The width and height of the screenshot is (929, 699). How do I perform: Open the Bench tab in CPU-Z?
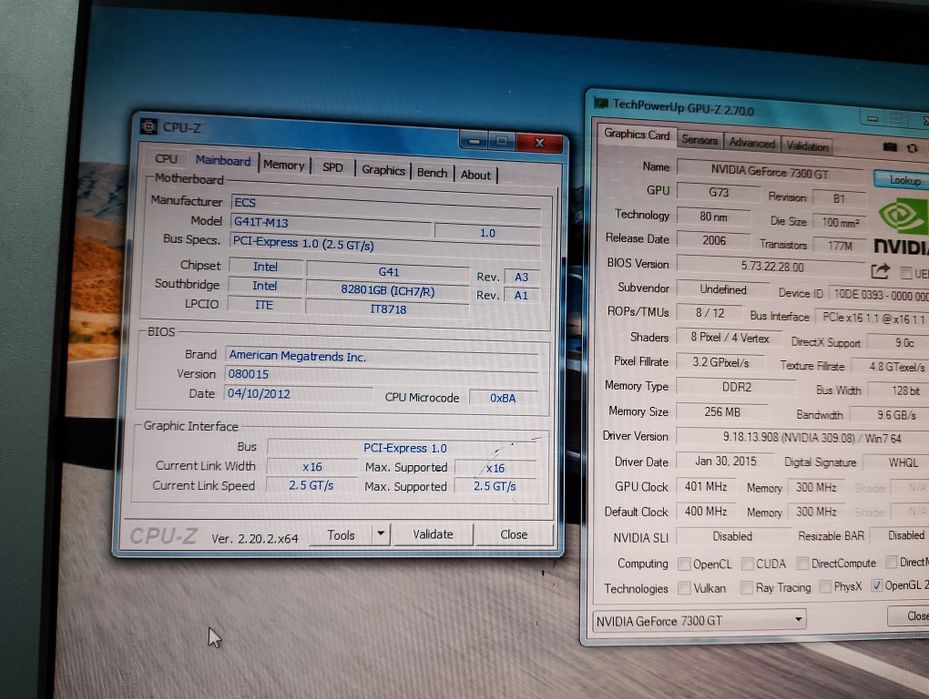coord(432,172)
